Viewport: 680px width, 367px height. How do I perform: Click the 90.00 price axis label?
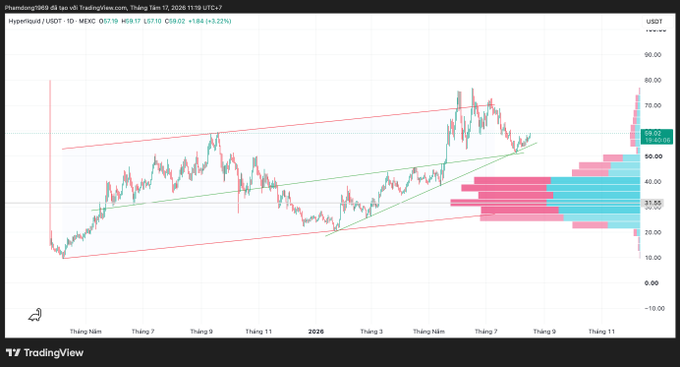pyautogui.click(x=653, y=55)
